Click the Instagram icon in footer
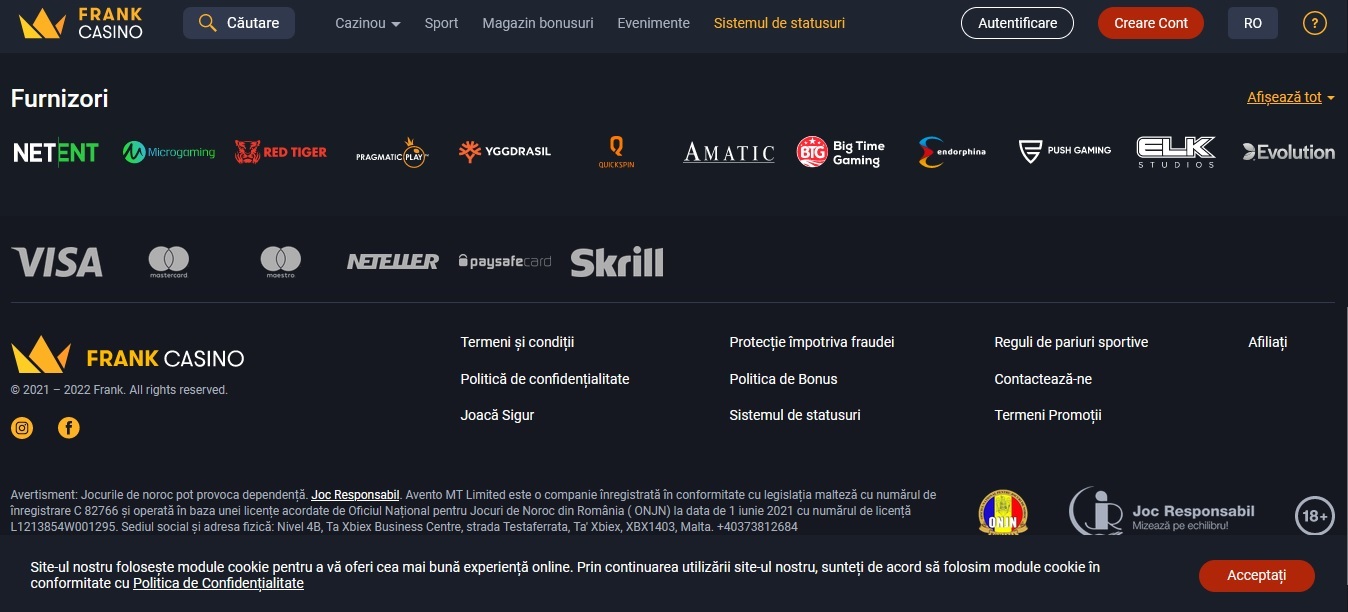The height and width of the screenshot is (612, 1348). (x=22, y=428)
